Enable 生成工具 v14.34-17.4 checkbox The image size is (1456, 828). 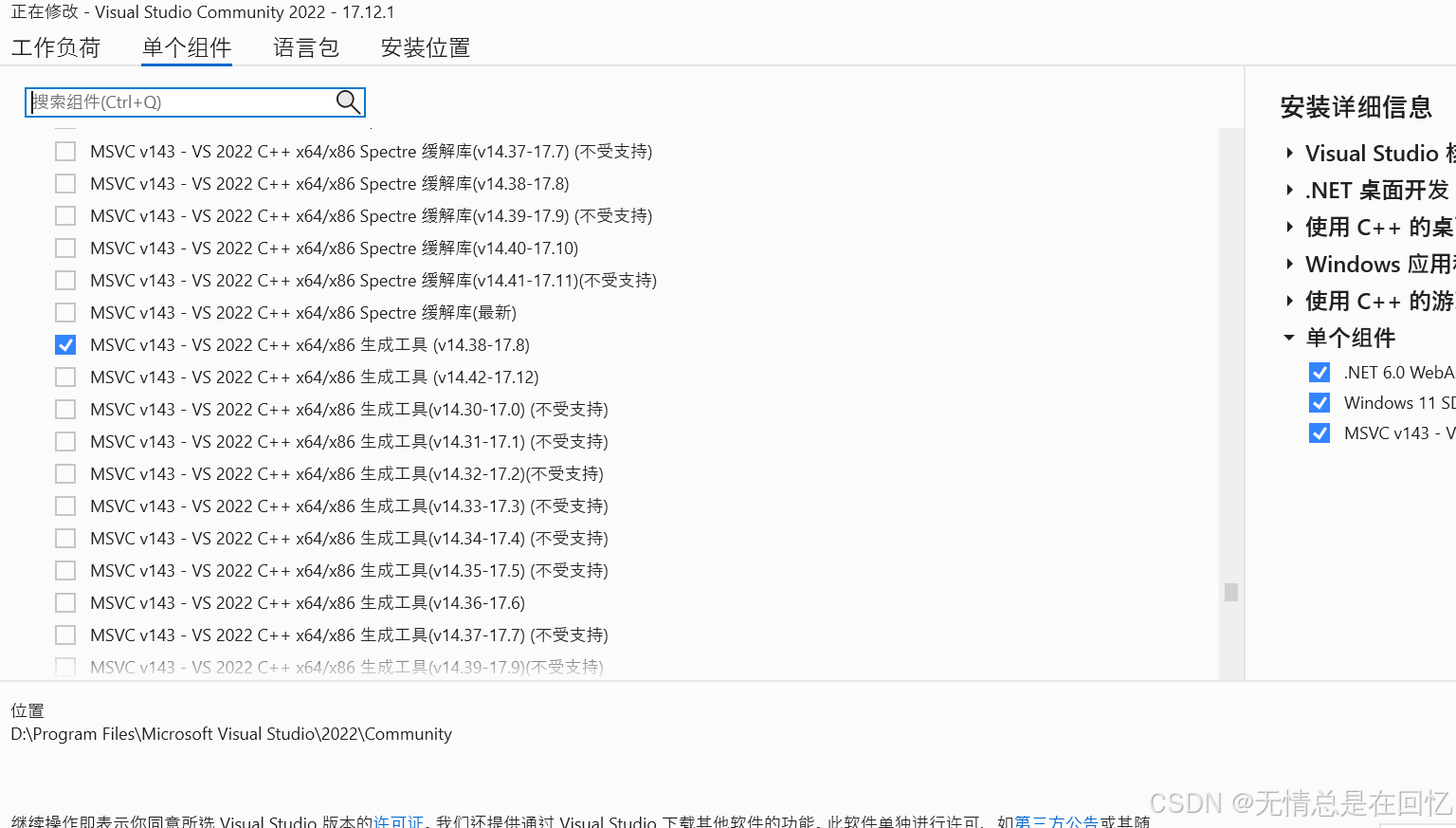pyautogui.click(x=65, y=539)
